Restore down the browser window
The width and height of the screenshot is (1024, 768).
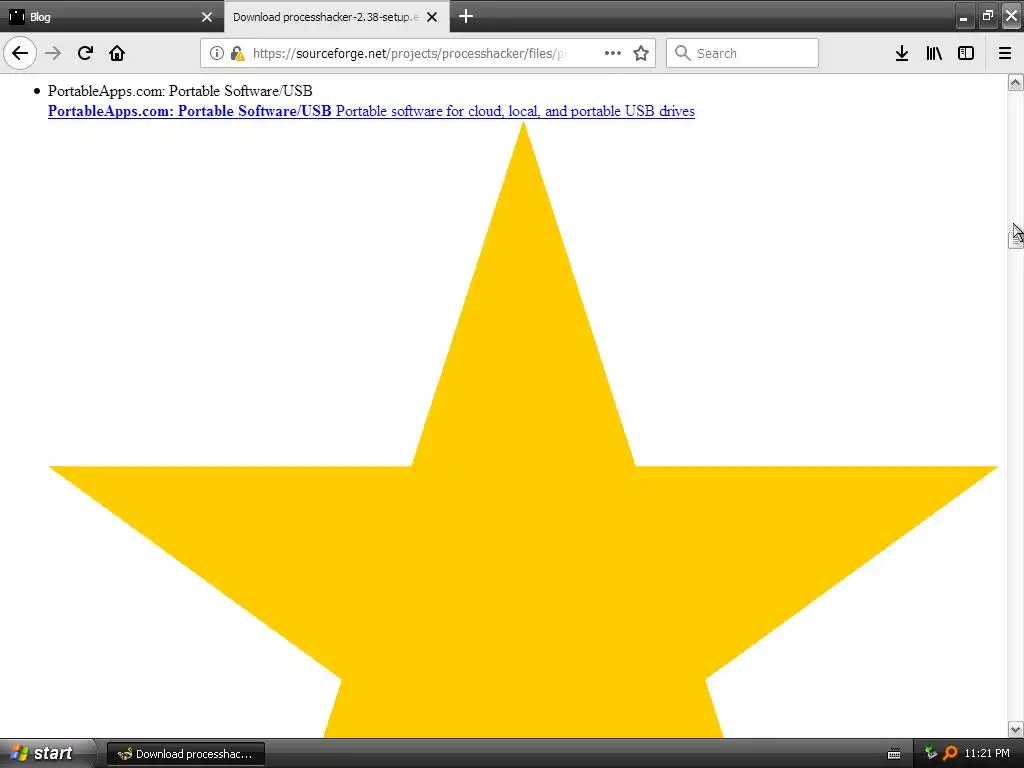coord(987,16)
